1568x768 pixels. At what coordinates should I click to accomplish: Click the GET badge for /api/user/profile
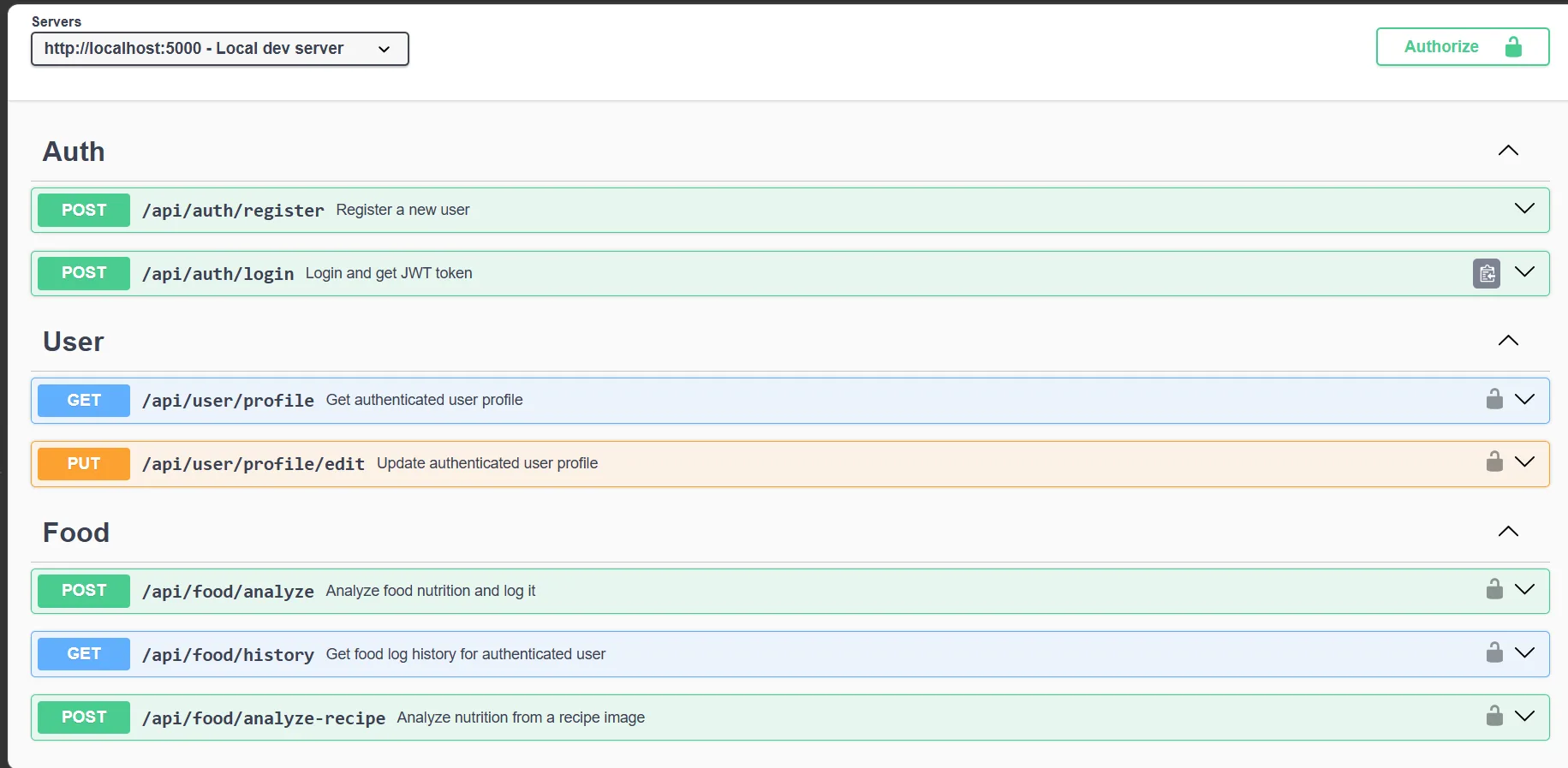(84, 401)
